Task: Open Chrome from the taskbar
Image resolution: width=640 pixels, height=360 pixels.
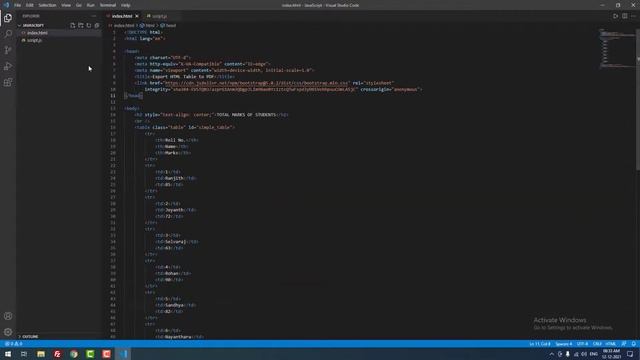Action: (74, 354)
